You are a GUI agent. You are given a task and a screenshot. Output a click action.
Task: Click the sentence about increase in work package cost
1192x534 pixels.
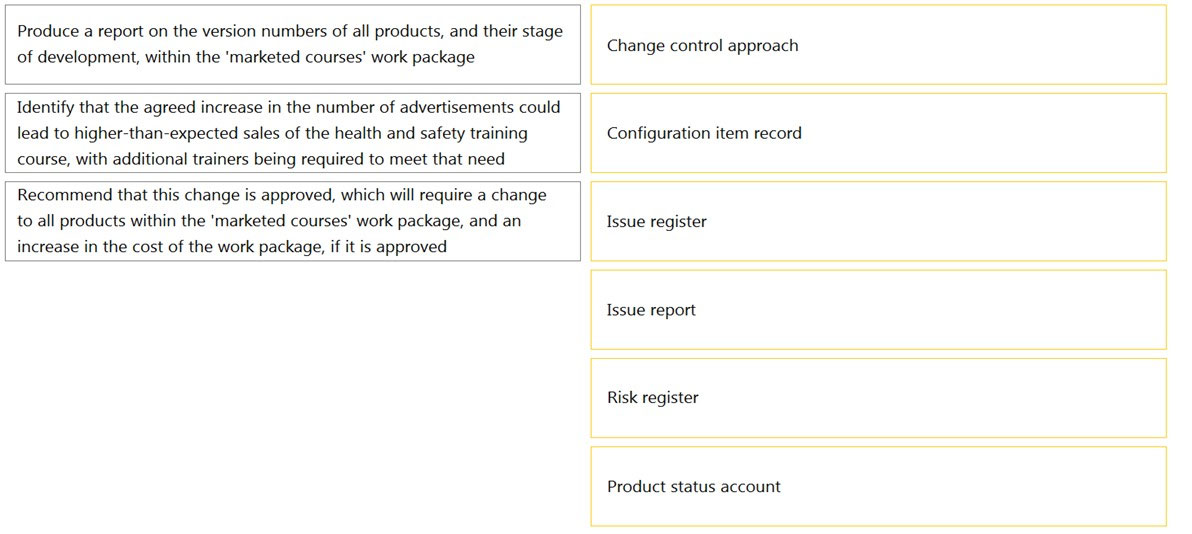(x=282, y=221)
